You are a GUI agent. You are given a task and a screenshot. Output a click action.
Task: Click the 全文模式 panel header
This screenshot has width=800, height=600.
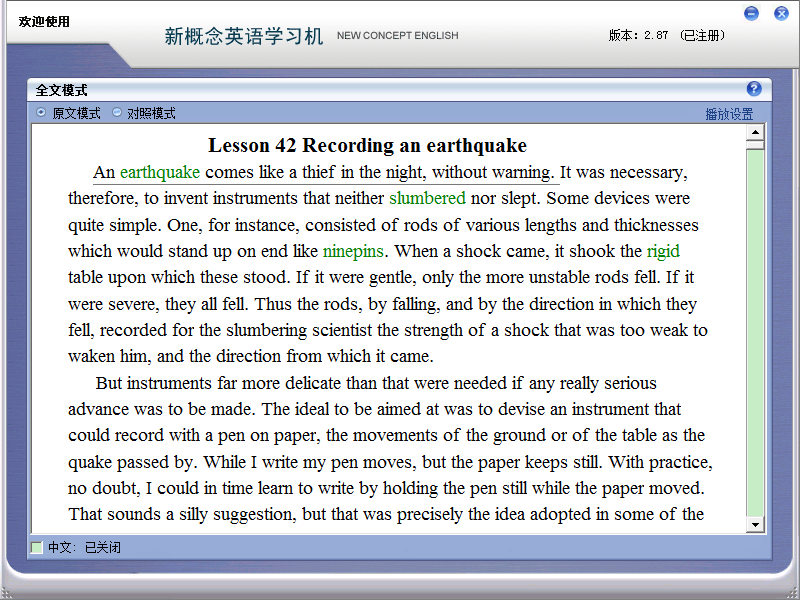(x=399, y=90)
